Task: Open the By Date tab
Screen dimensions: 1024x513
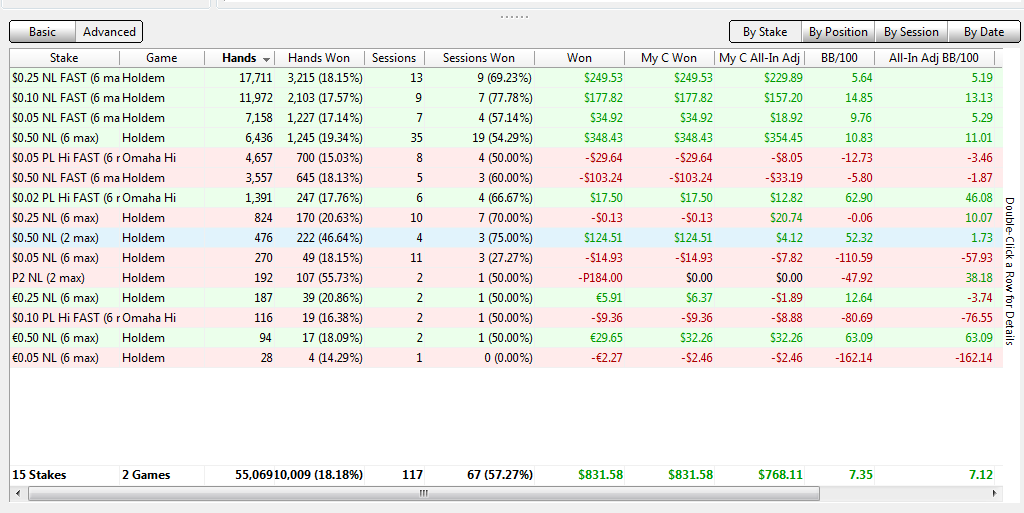Action: (x=984, y=31)
